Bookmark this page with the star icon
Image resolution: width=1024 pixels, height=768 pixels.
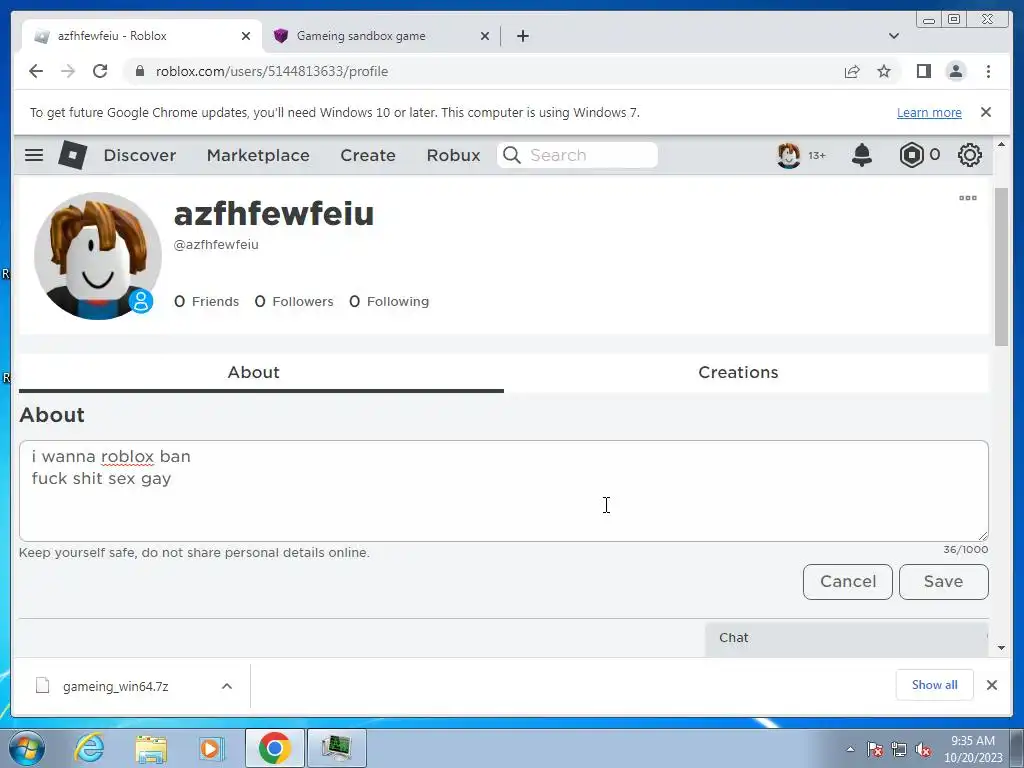click(884, 71)
